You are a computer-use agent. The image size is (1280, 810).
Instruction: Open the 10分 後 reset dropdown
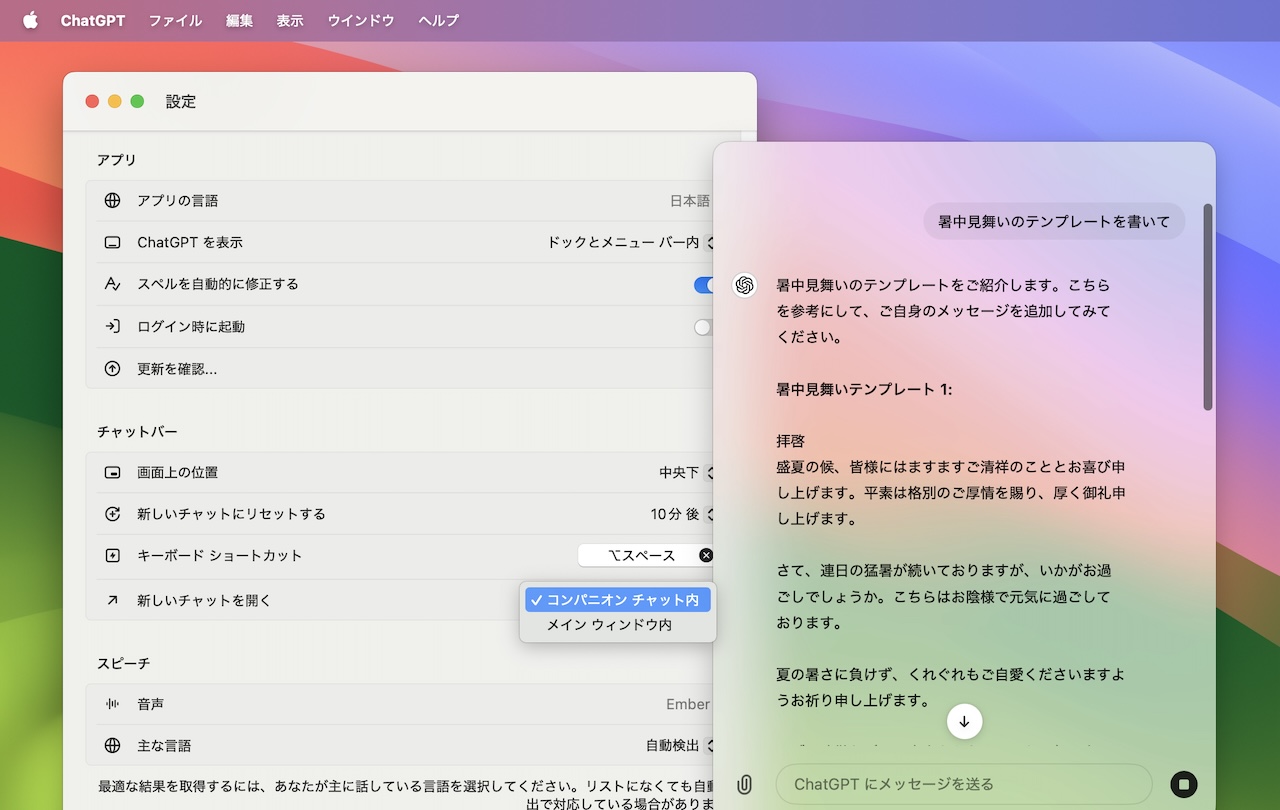pyautogui.click(x=684, y=514)
